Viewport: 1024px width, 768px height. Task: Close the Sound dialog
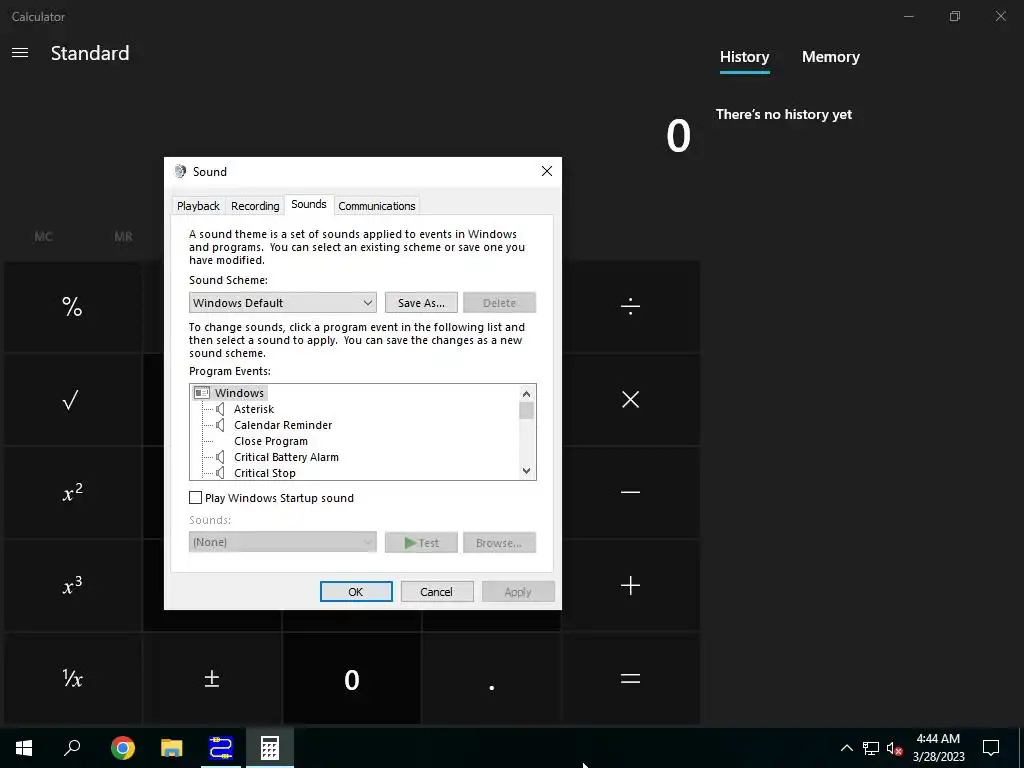coord(547,171)
